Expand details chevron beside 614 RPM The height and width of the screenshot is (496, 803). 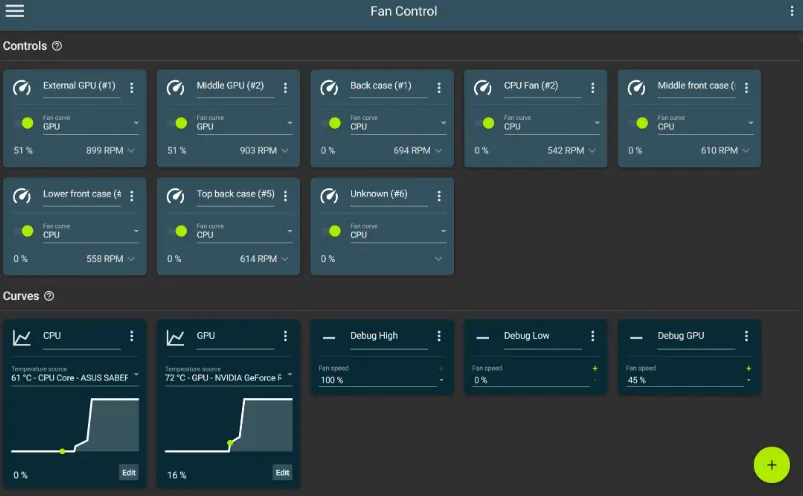(x=285, y=258)
